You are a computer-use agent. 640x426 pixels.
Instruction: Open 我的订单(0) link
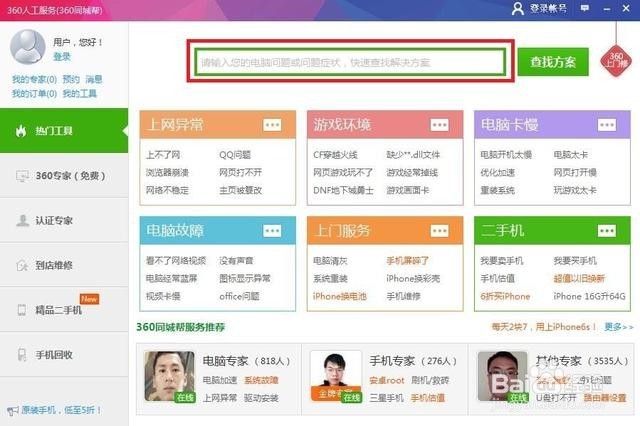[x=34, y=93]
